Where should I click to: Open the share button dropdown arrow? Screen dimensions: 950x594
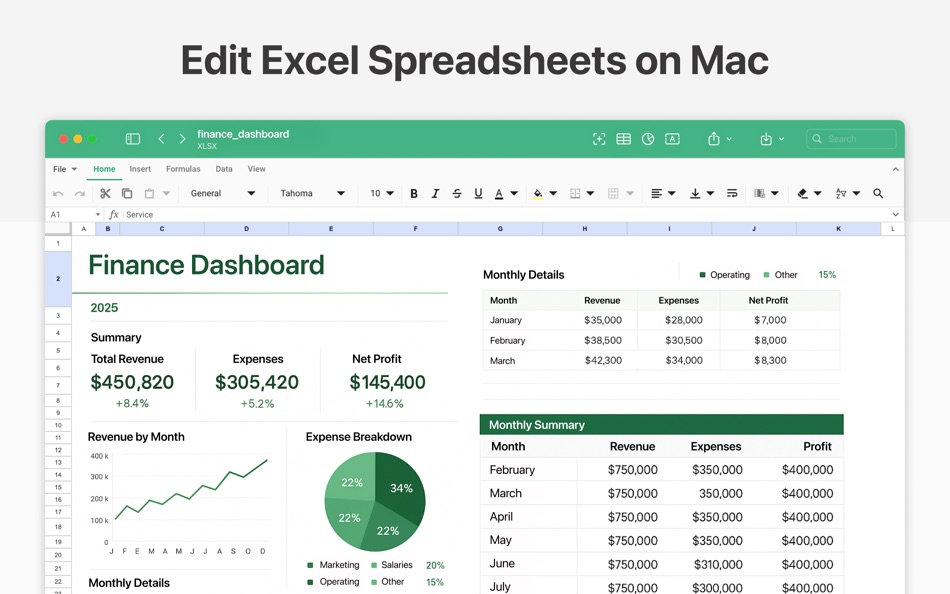(730, 139)
